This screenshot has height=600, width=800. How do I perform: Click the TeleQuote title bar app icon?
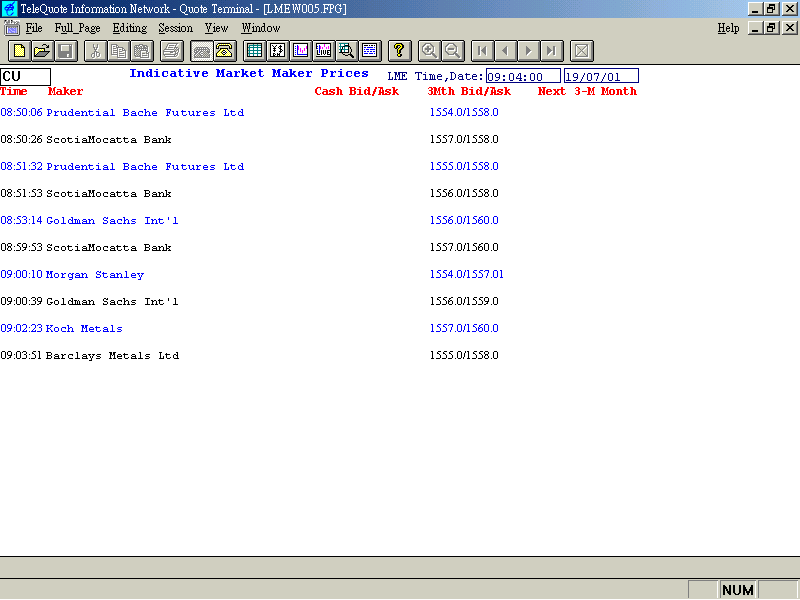(9, 9)
